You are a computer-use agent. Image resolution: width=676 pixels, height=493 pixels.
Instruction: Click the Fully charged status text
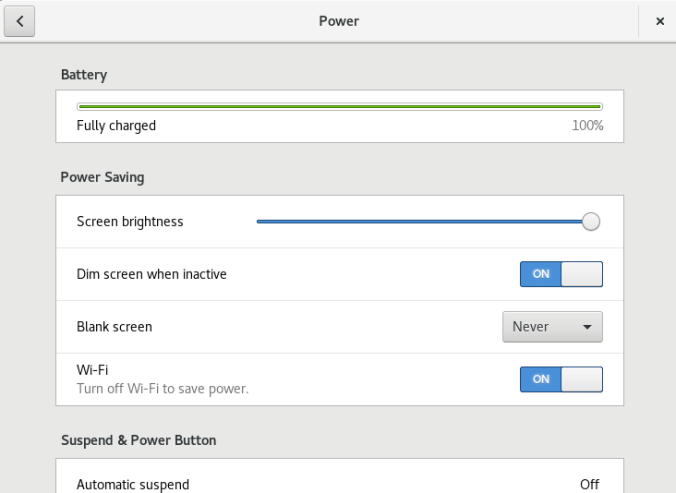click(x=116, y=126)
